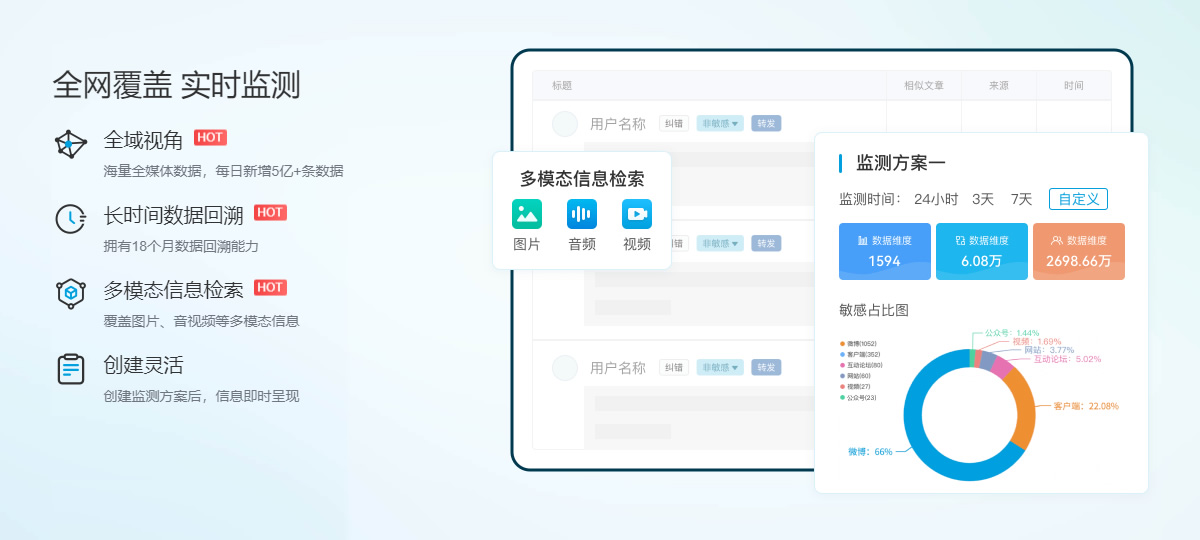Click the first row 转发 button
The image size is (1200, 540).
coord(766,124)
